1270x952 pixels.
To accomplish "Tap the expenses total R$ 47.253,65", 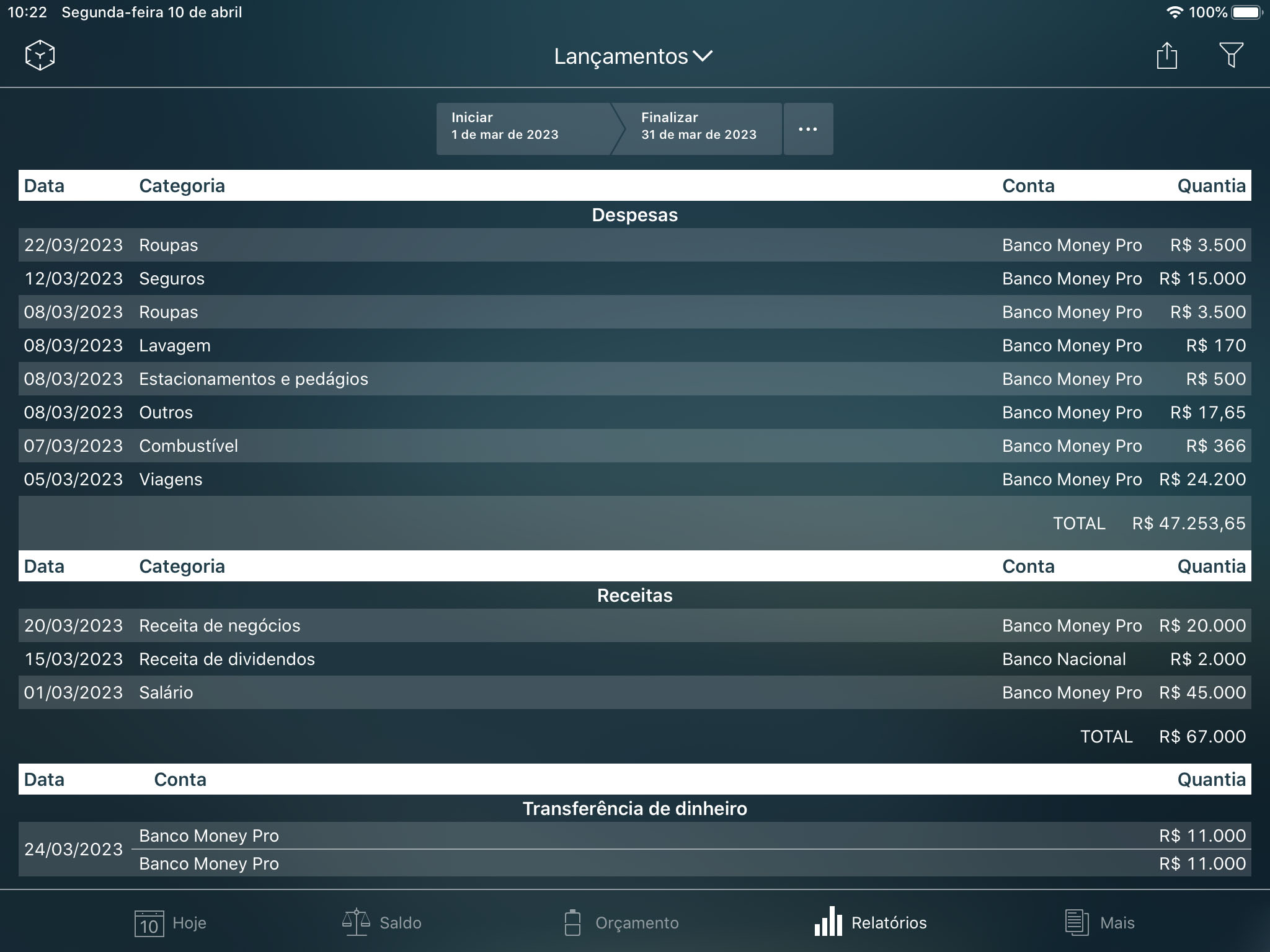I will [1189, 524].
